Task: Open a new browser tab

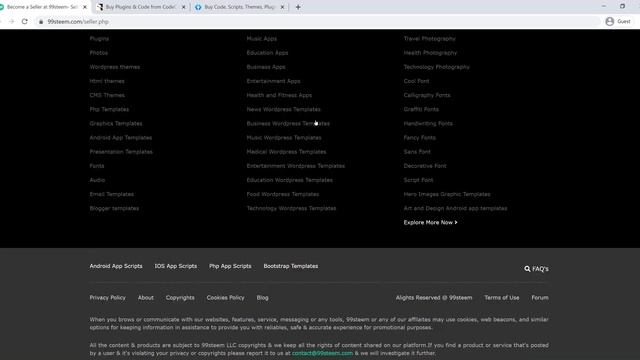Action: click(298, 7)
